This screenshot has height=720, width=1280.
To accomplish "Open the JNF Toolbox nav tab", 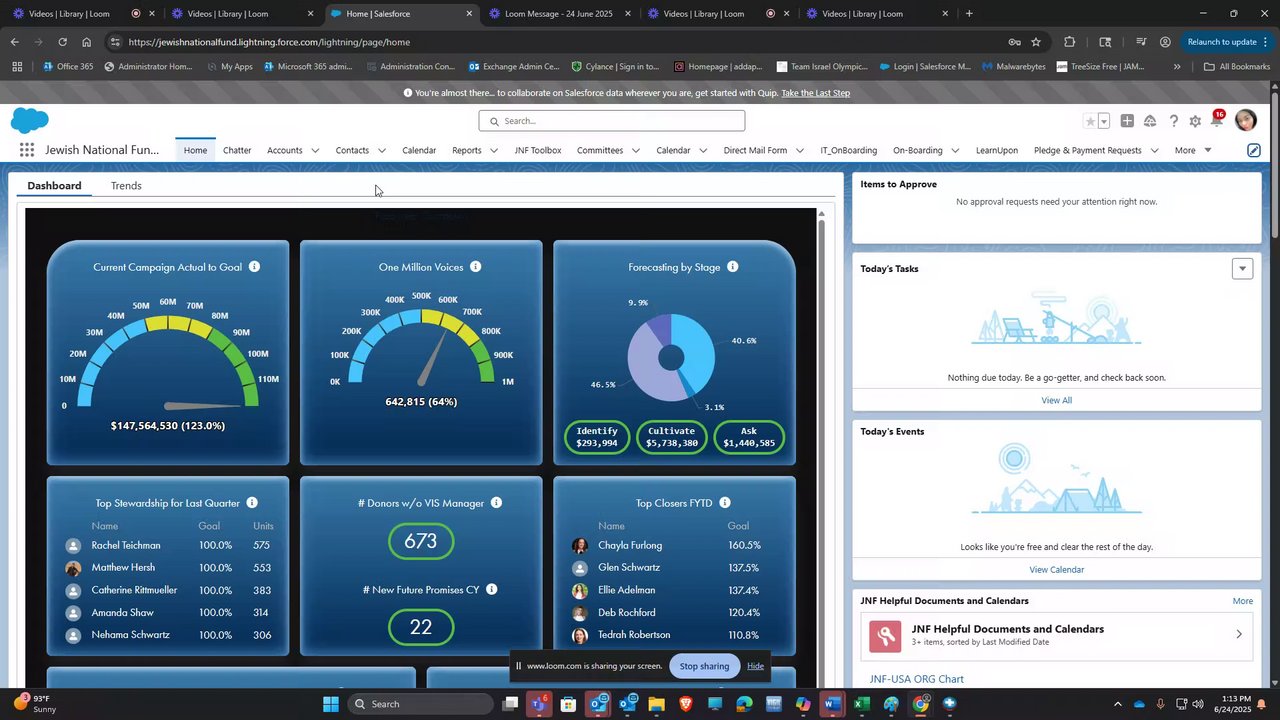I will 538,150.
